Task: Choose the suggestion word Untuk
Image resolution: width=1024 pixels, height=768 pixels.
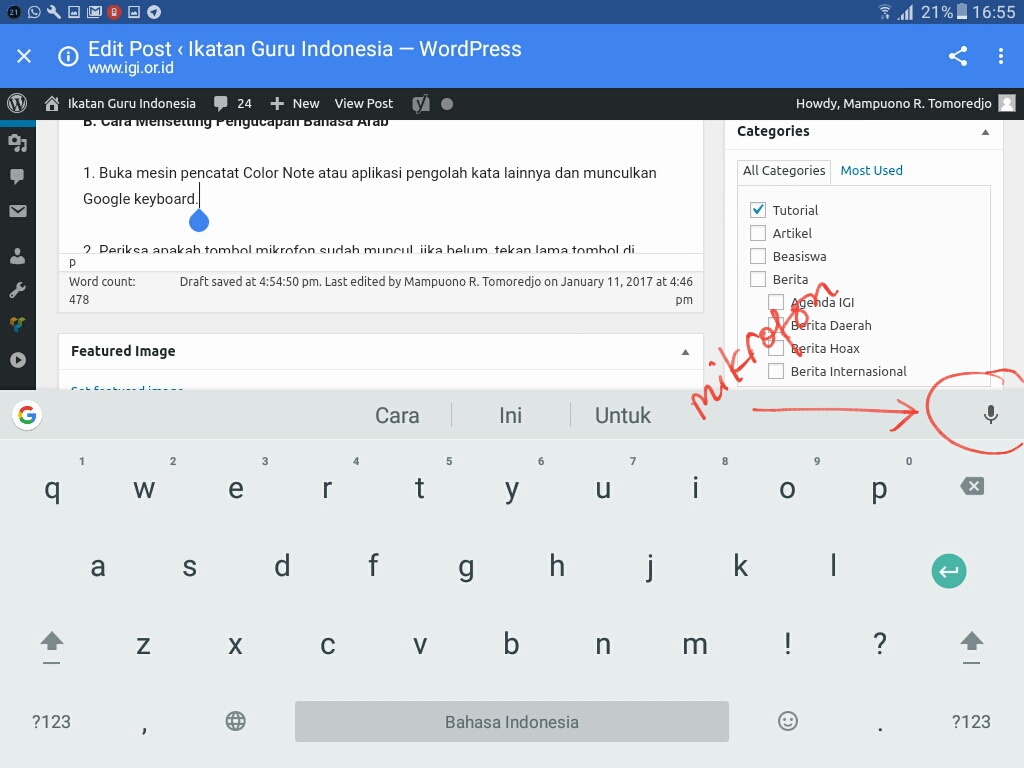Action: [x=623, y=415]
